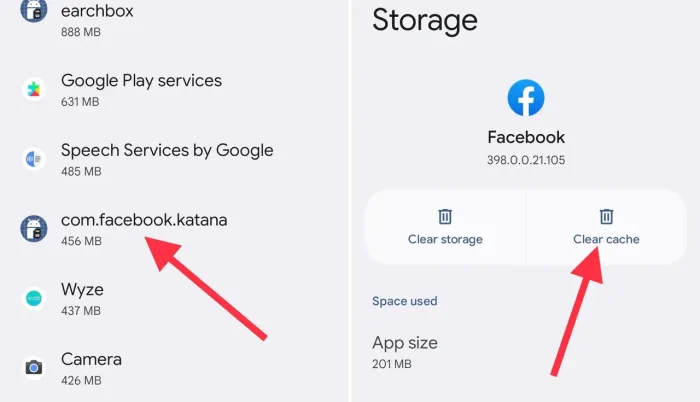Open the Camera app entry
The width and height of the screenshot is (700, 402).
[x=174, y=368]
